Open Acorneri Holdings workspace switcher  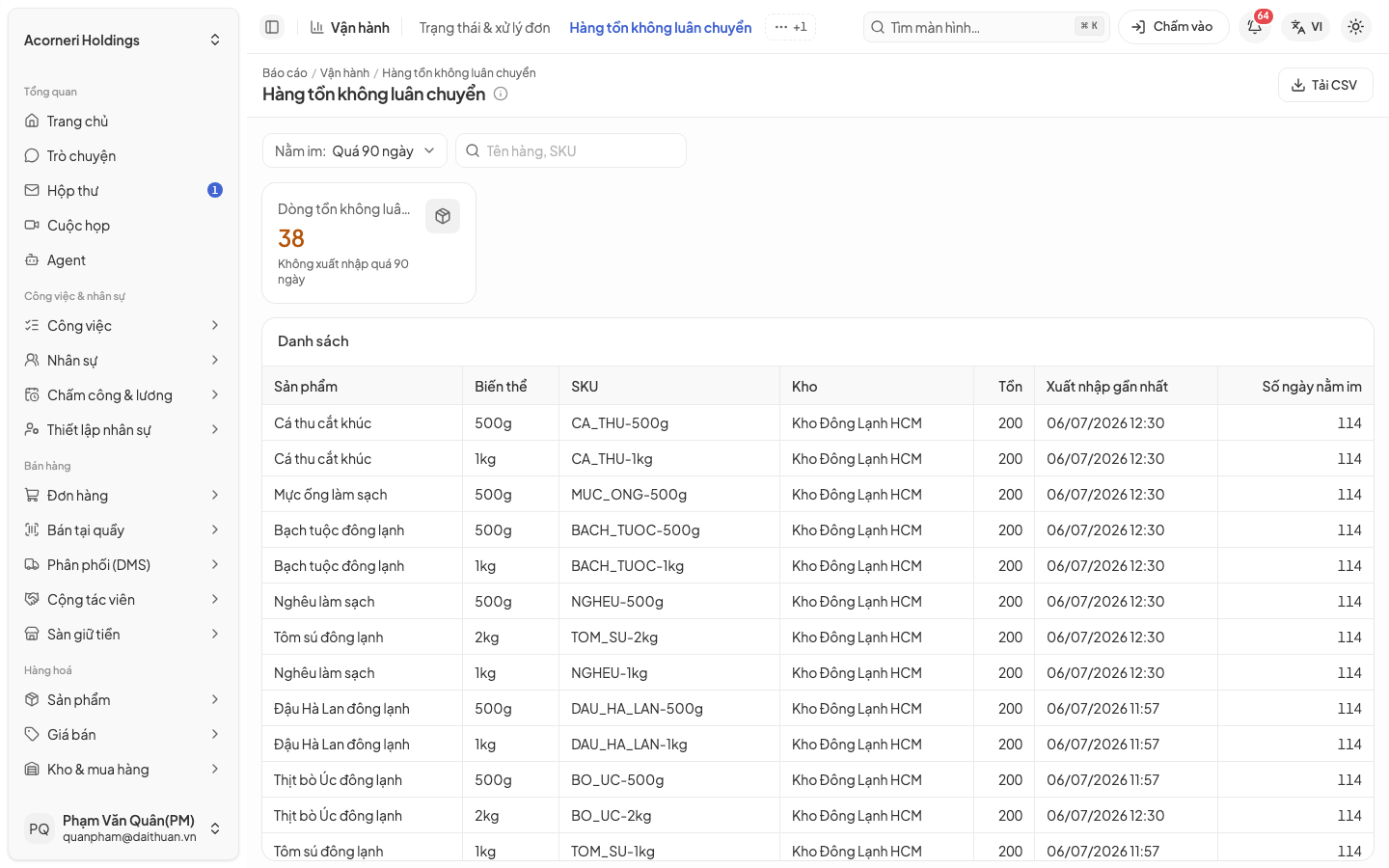pos(123,41)
